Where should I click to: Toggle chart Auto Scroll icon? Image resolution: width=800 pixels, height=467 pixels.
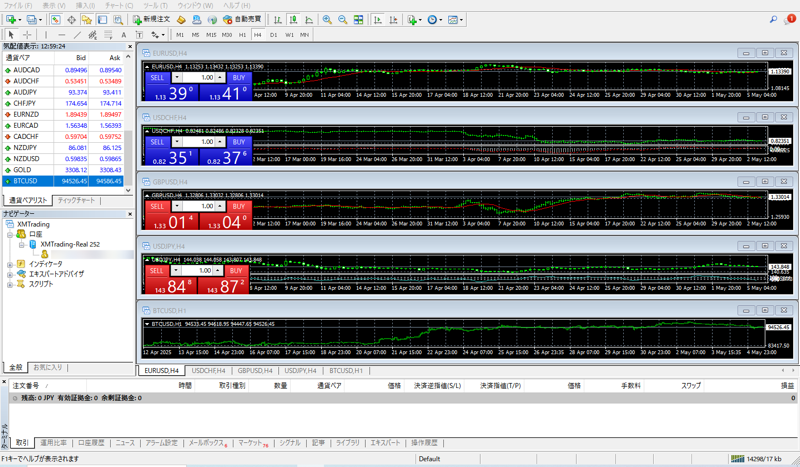pos(378,19)
